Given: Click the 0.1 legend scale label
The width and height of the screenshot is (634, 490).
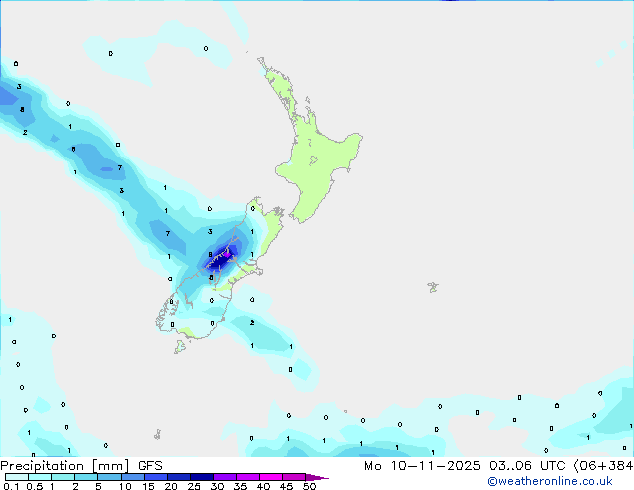Looking at the screenshot, I should tap(11, 486).
